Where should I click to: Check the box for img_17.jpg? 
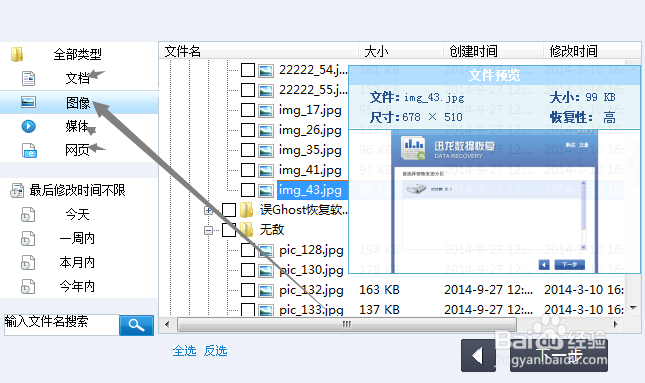point(248,110)
